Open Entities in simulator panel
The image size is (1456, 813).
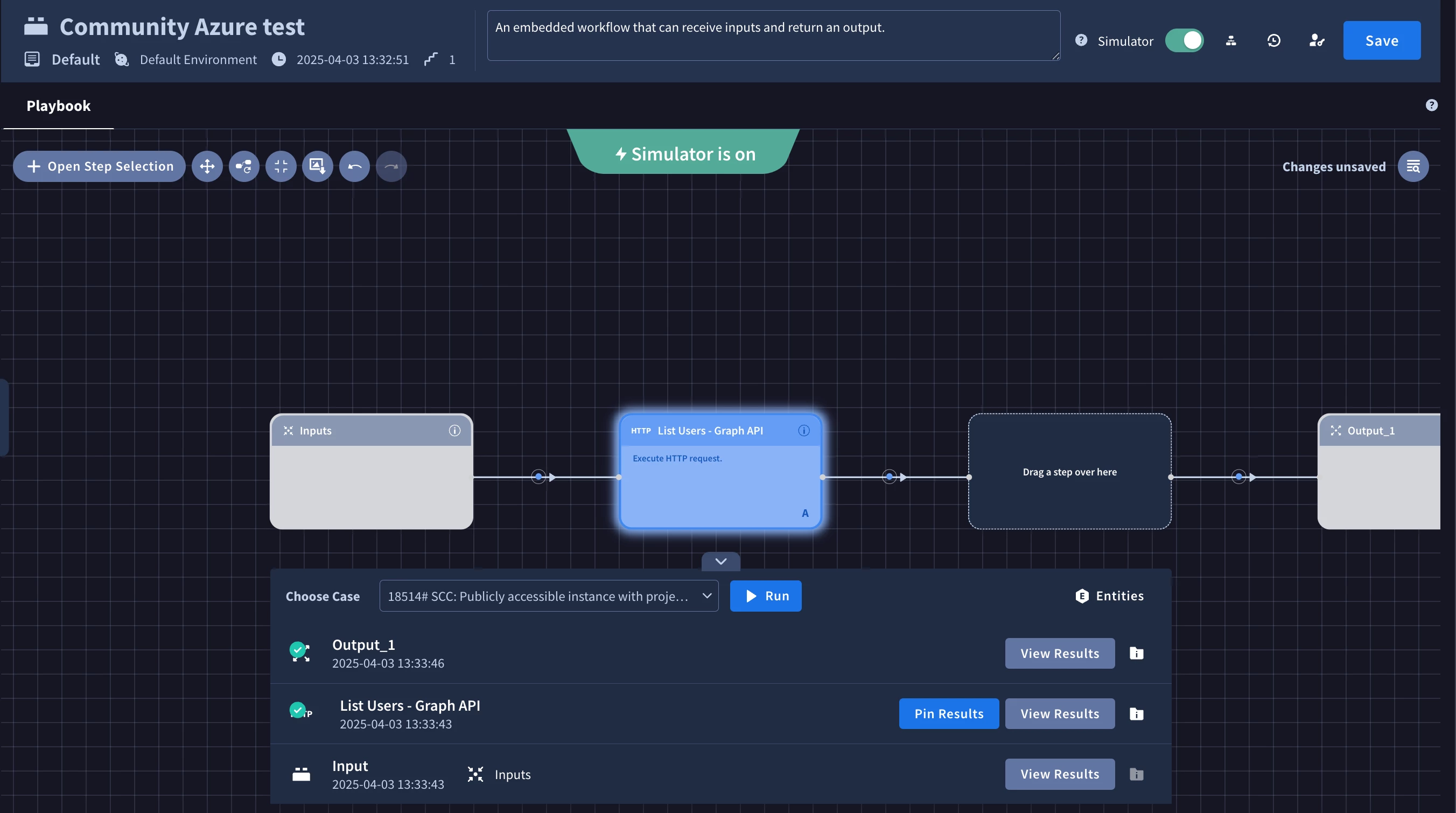pos(1110,595)
